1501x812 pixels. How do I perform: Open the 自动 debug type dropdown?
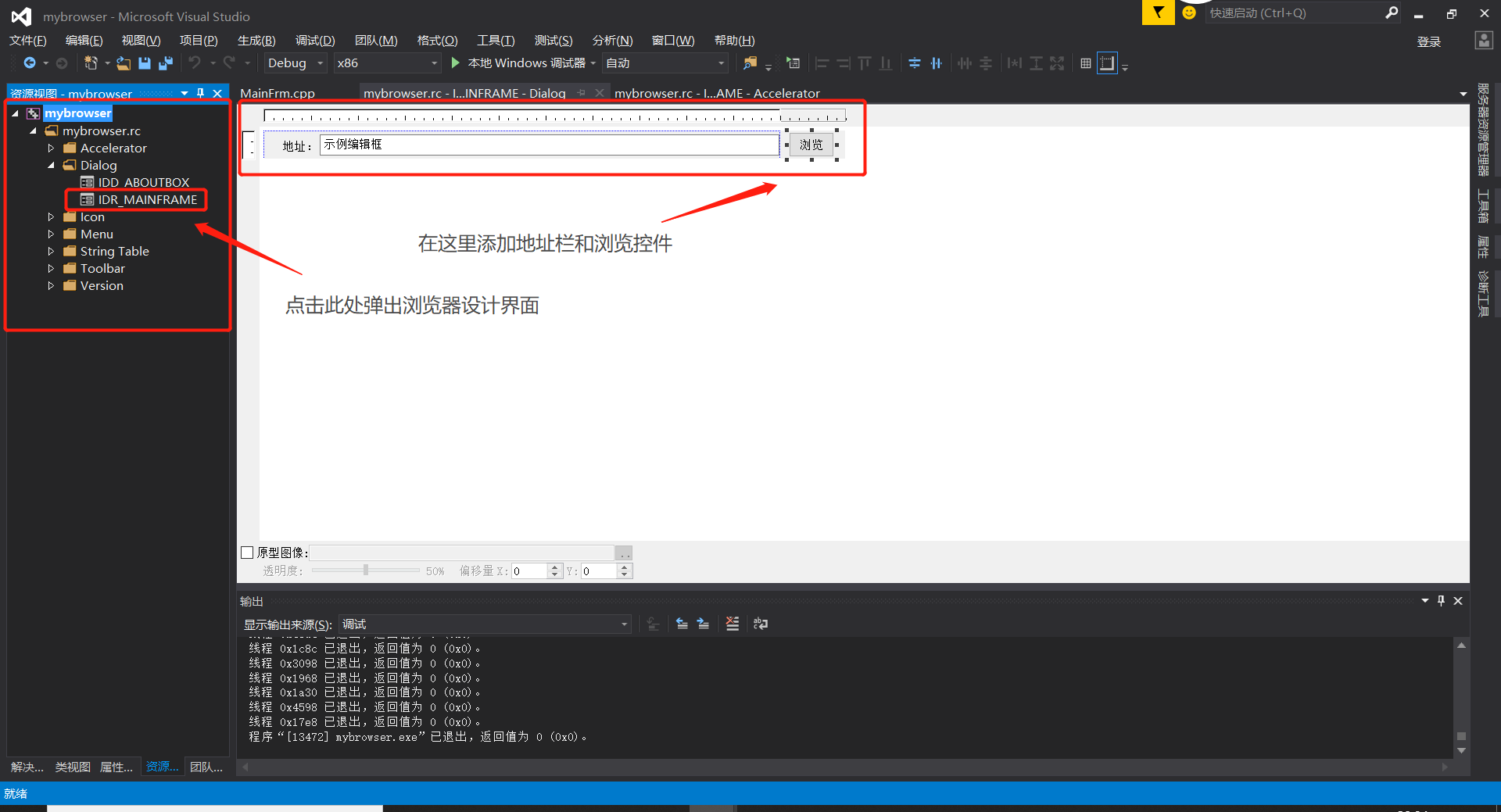(x=665, y=63)
